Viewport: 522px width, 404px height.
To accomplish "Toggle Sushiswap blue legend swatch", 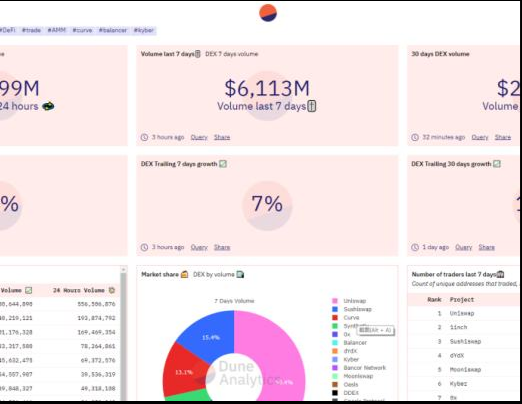I will 335,309.
